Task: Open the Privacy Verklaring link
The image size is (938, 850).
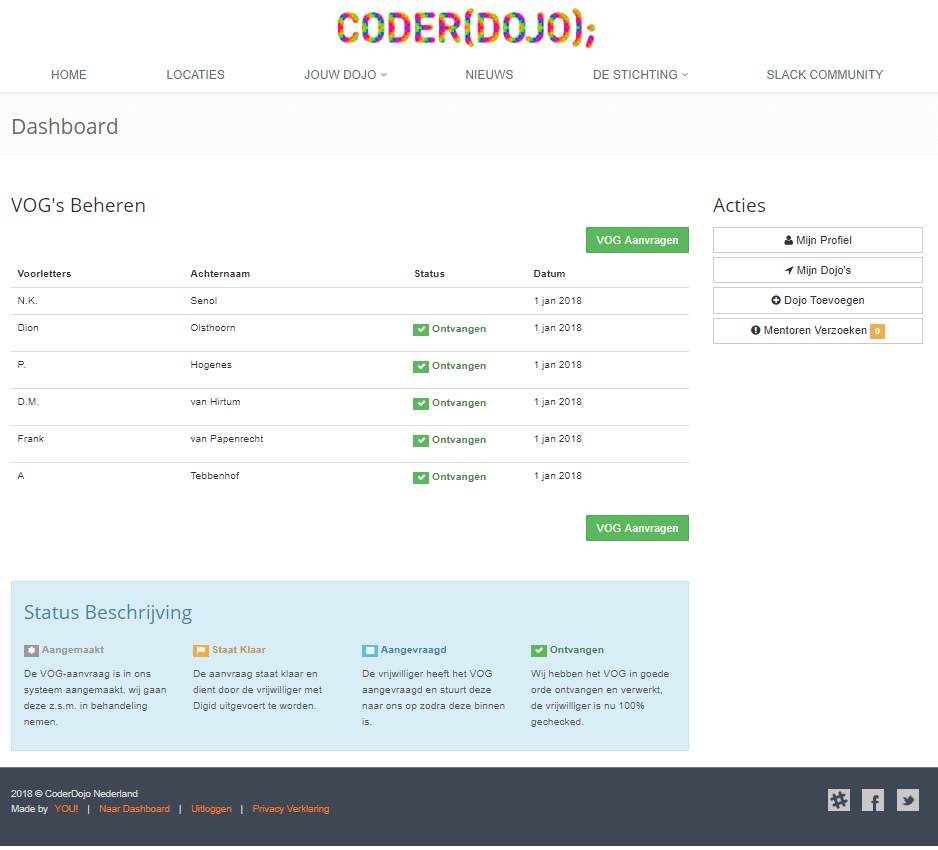Action: [291, 809]
